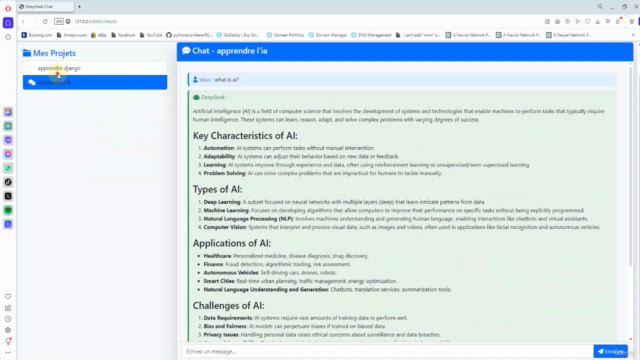Click the sidebar lightbulb tips icon
The image size is (640, 360).
8,341
